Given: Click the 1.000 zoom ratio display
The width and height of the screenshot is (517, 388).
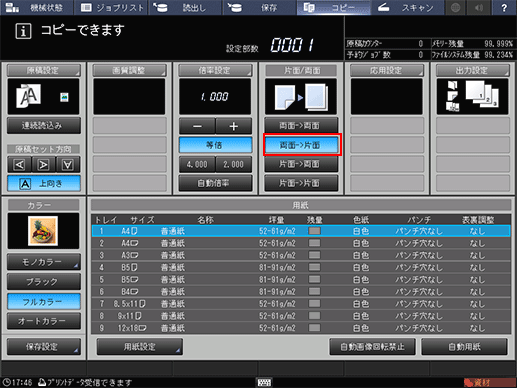Looking at the screenshot, I should pos(215,97).
